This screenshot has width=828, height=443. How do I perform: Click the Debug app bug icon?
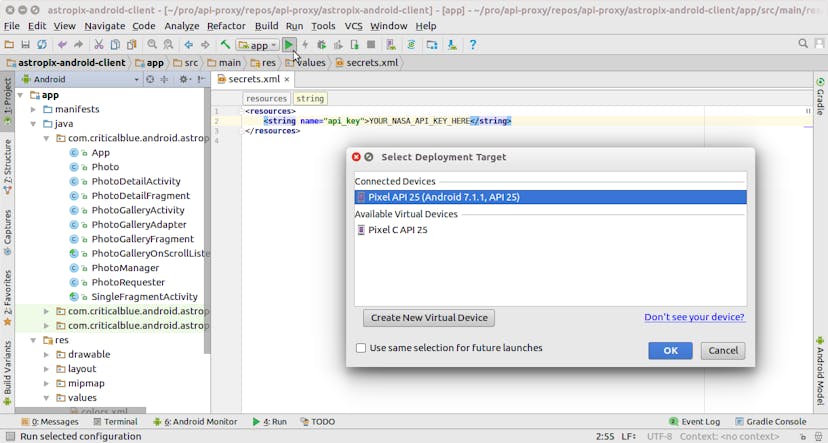pyautogui.click(x=322, y=45)
